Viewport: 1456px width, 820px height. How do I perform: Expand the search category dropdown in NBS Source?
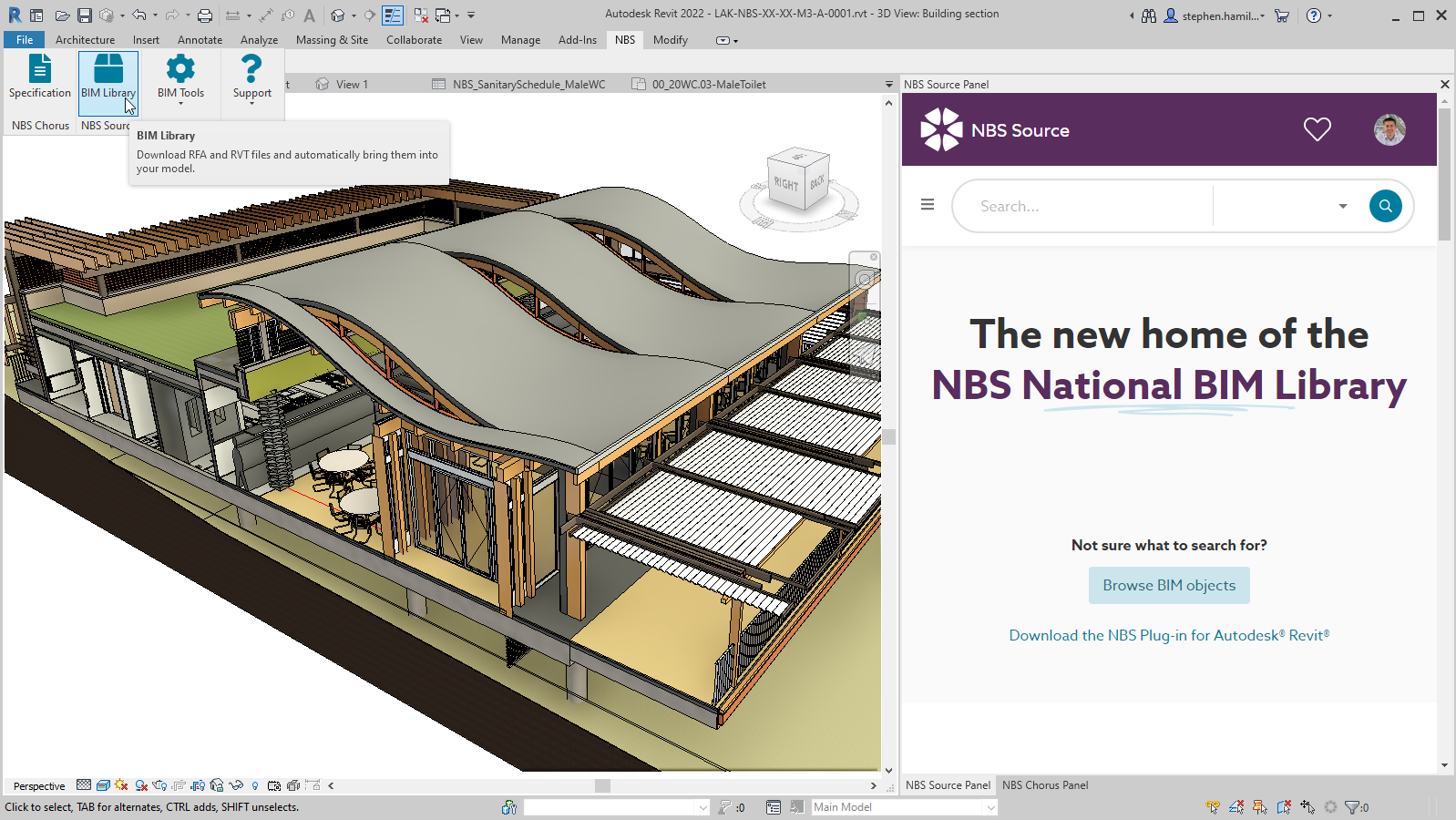tap(1342, 206)
